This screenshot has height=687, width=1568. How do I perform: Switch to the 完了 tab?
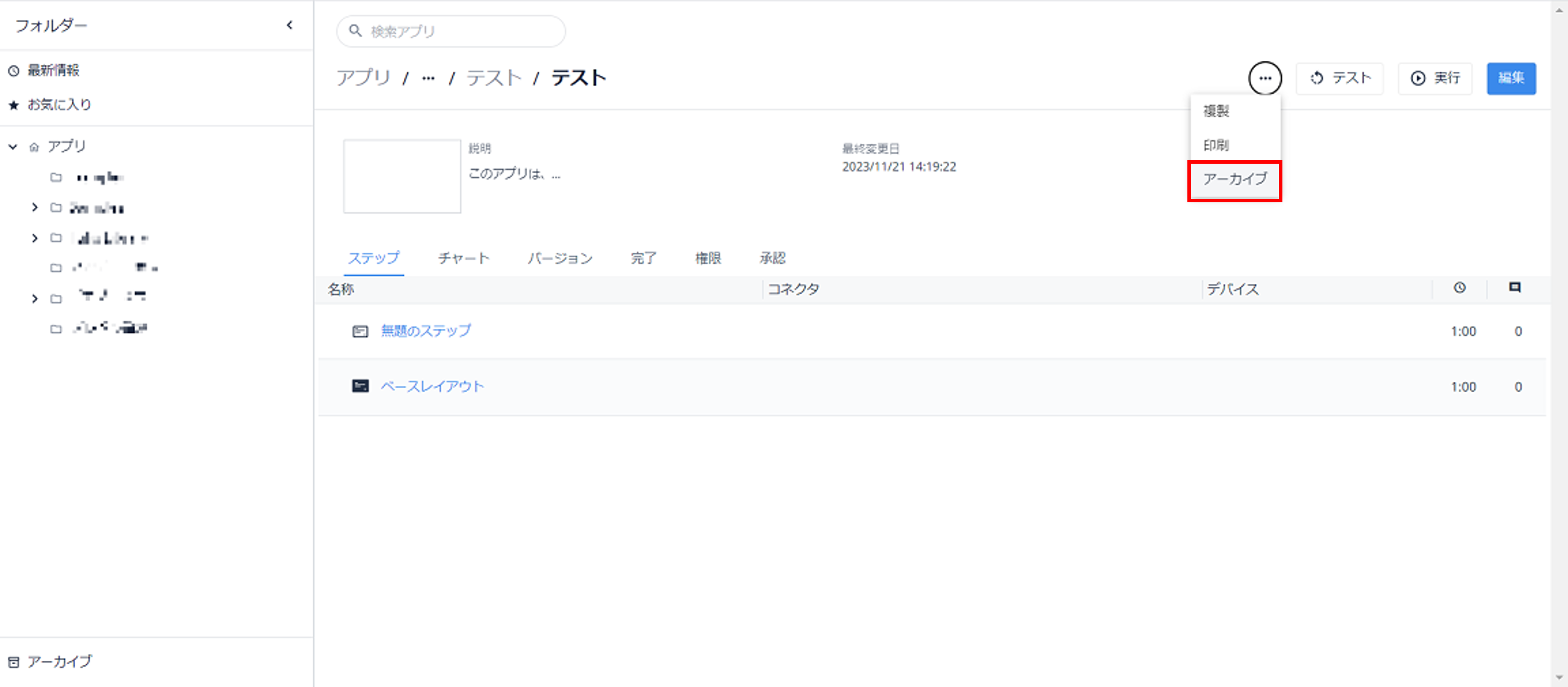click(x=643, y=258)
